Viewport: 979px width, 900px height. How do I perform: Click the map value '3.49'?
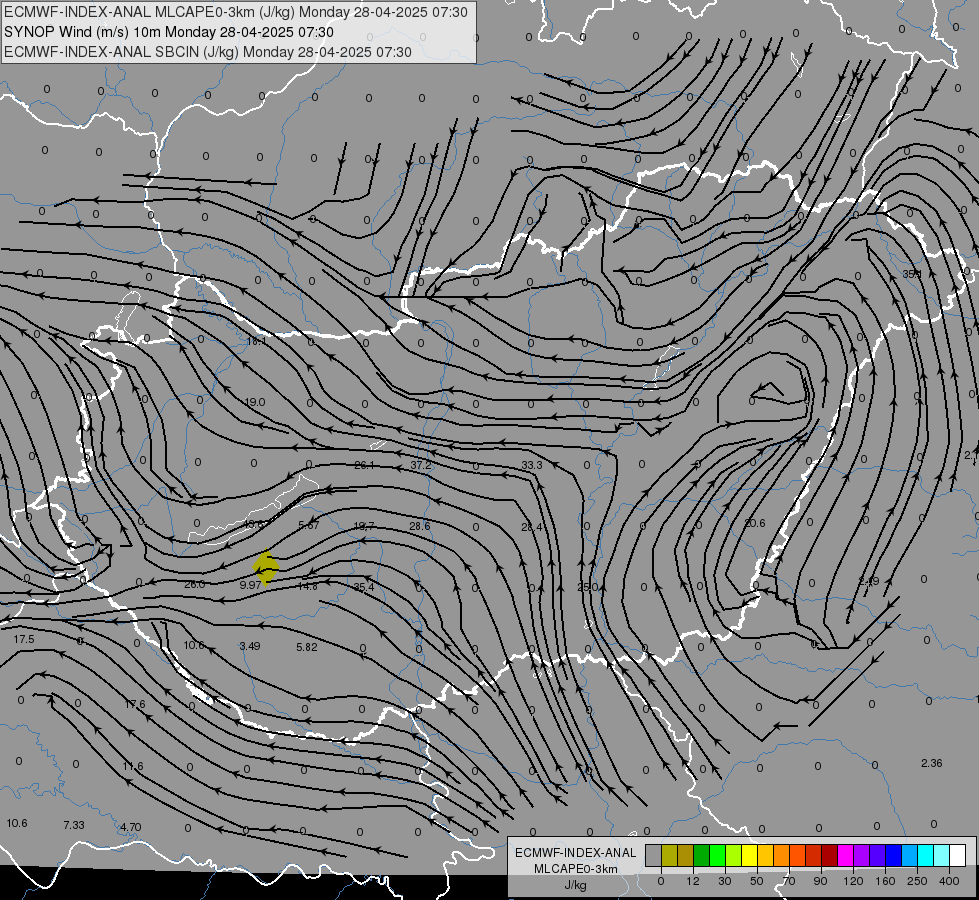250,646
